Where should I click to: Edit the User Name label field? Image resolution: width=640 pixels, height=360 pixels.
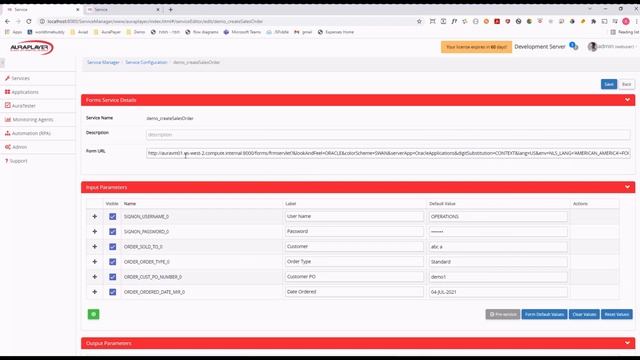354,216
